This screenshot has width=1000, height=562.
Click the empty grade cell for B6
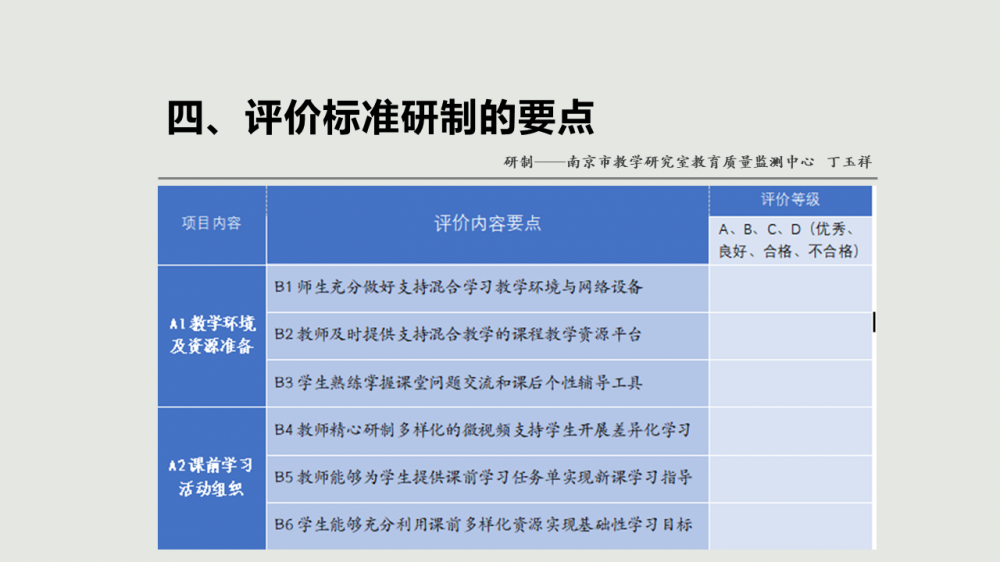click(790, 525)
